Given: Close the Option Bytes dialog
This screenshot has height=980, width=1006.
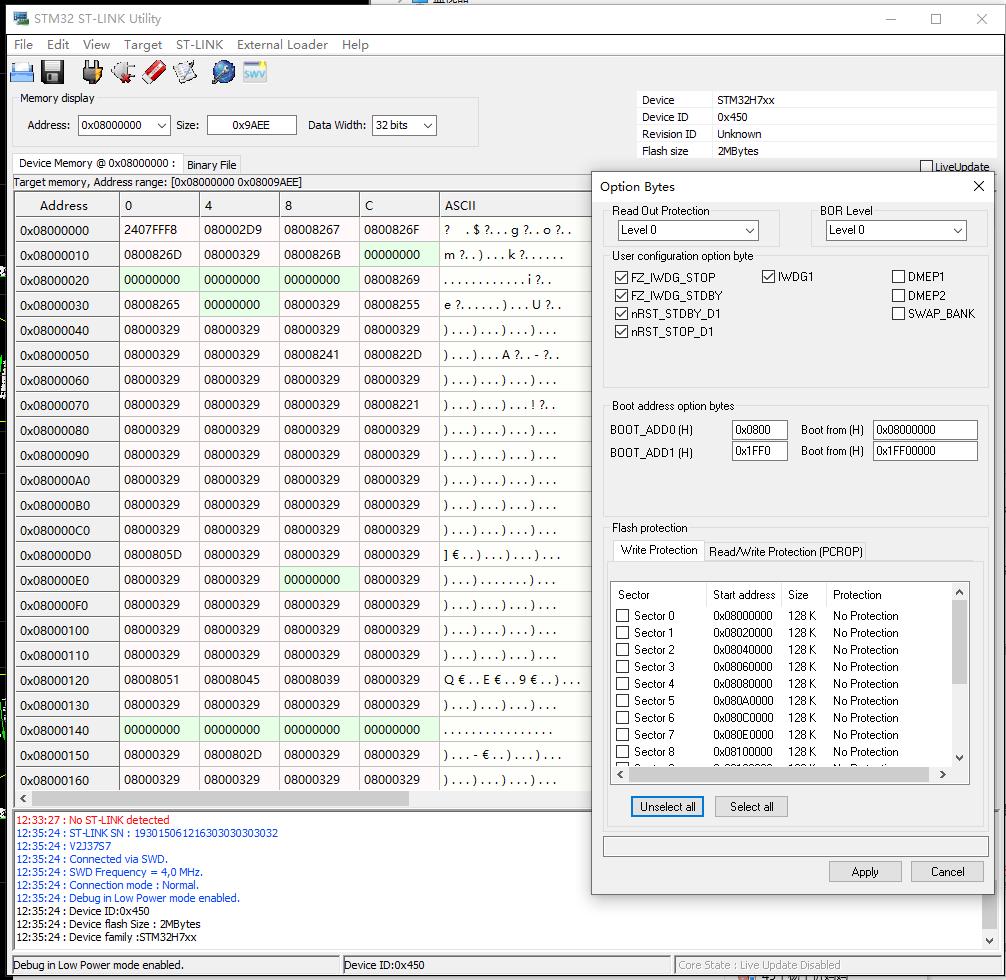Looking at the screenshot, I should click(x=978, y=186).
